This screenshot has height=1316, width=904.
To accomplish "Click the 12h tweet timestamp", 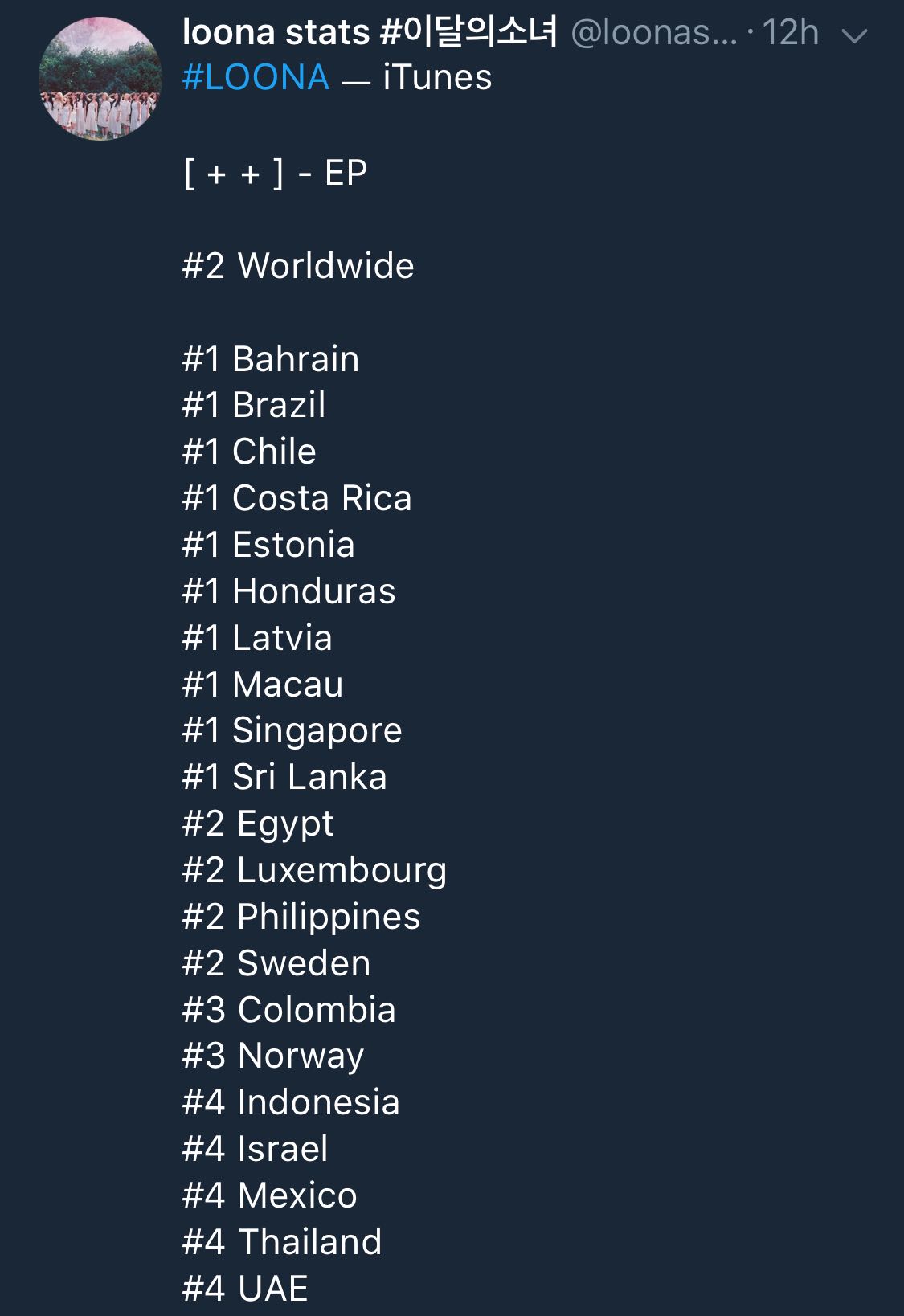I will [790, 34].
